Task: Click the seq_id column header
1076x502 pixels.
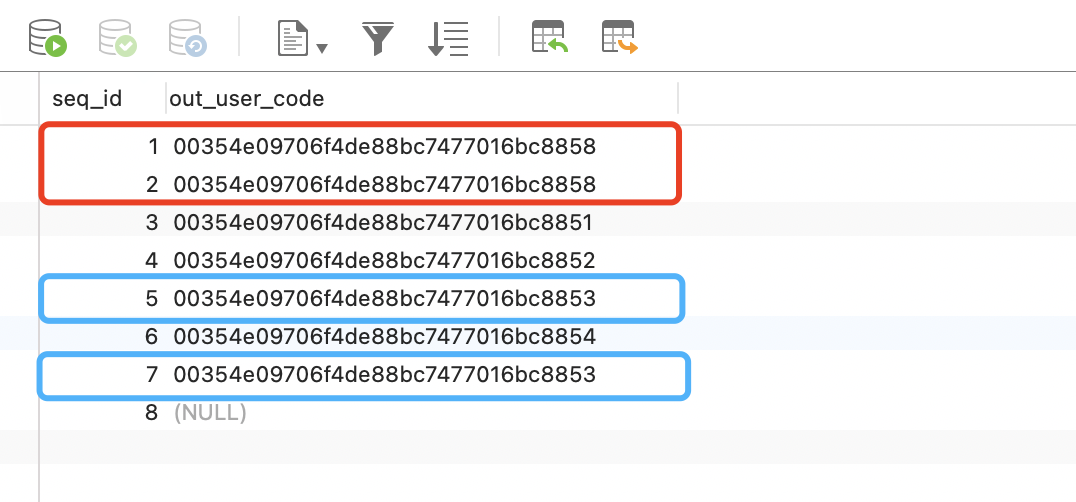Action: pos(86,98)
